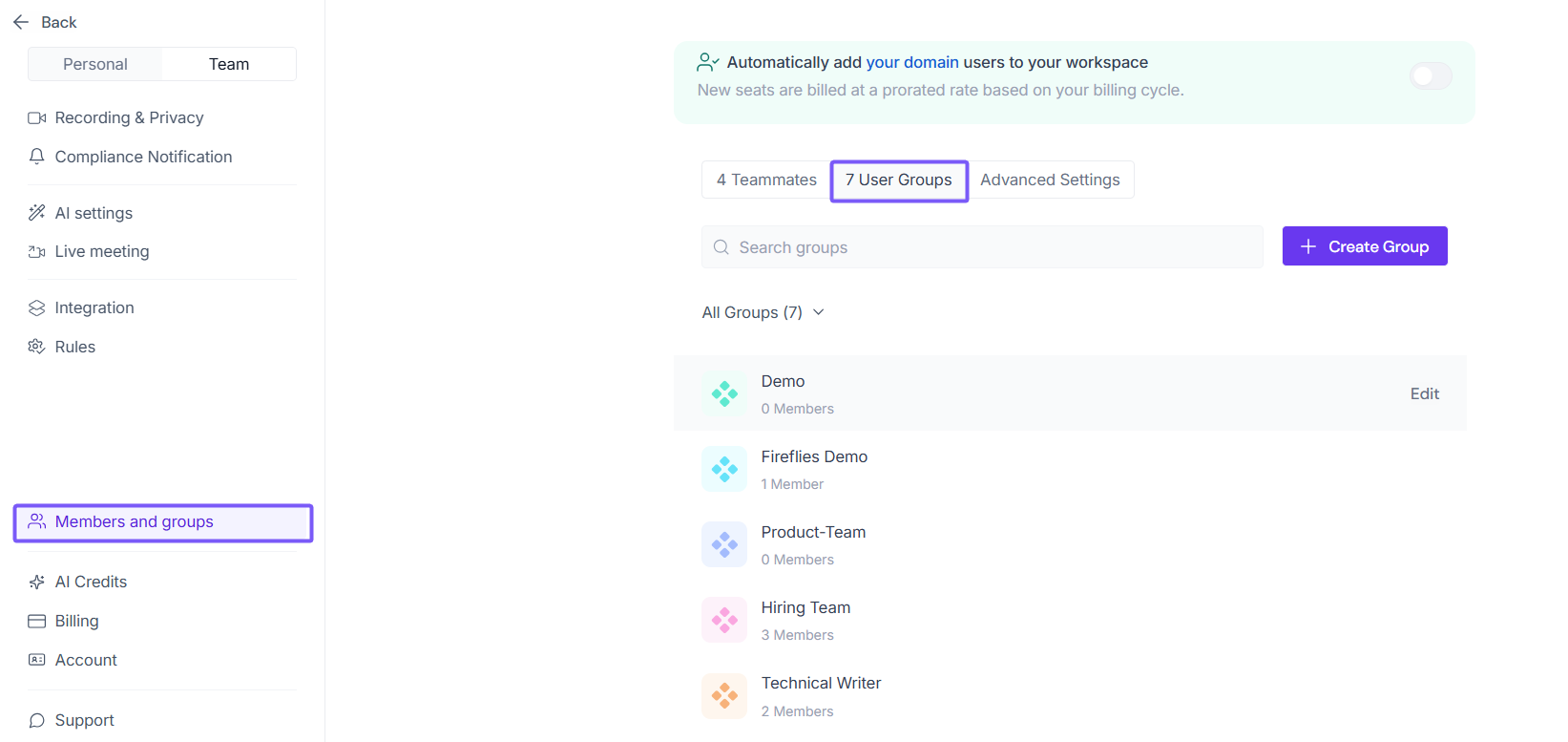Expand the All Groups (7) dropdown

763,312
